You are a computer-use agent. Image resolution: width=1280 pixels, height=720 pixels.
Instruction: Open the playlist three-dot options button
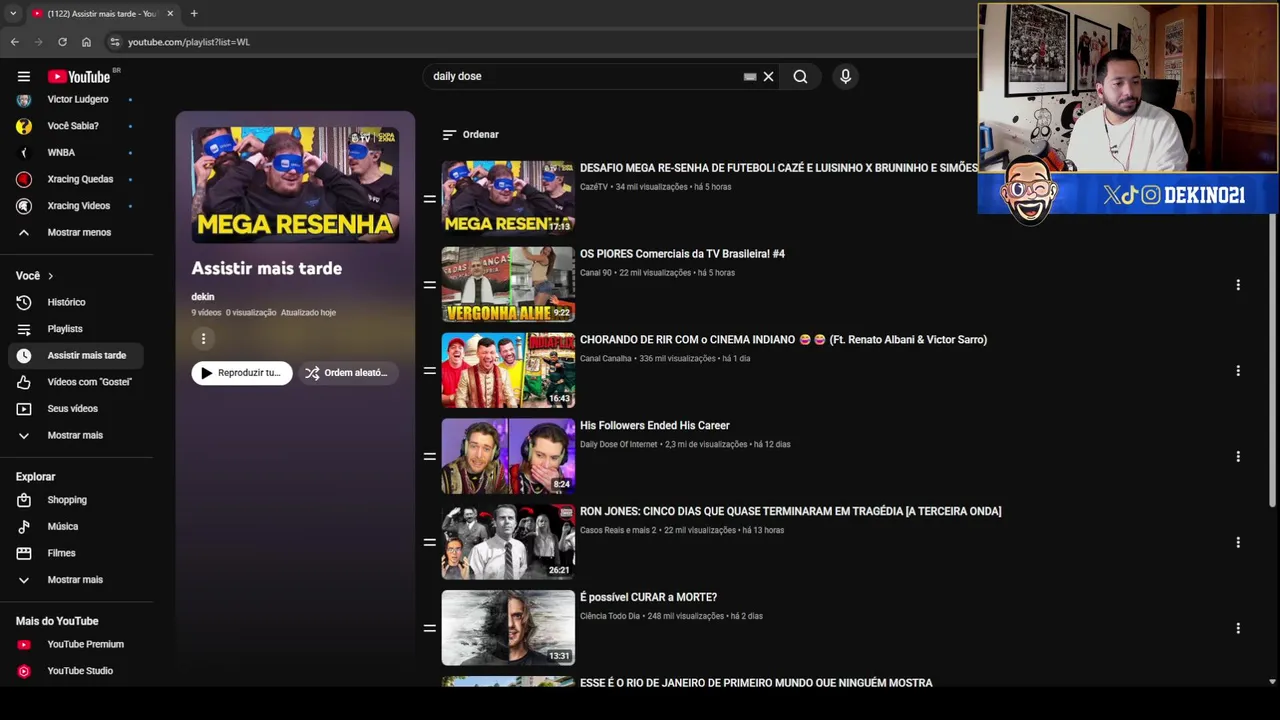point(203,338)
